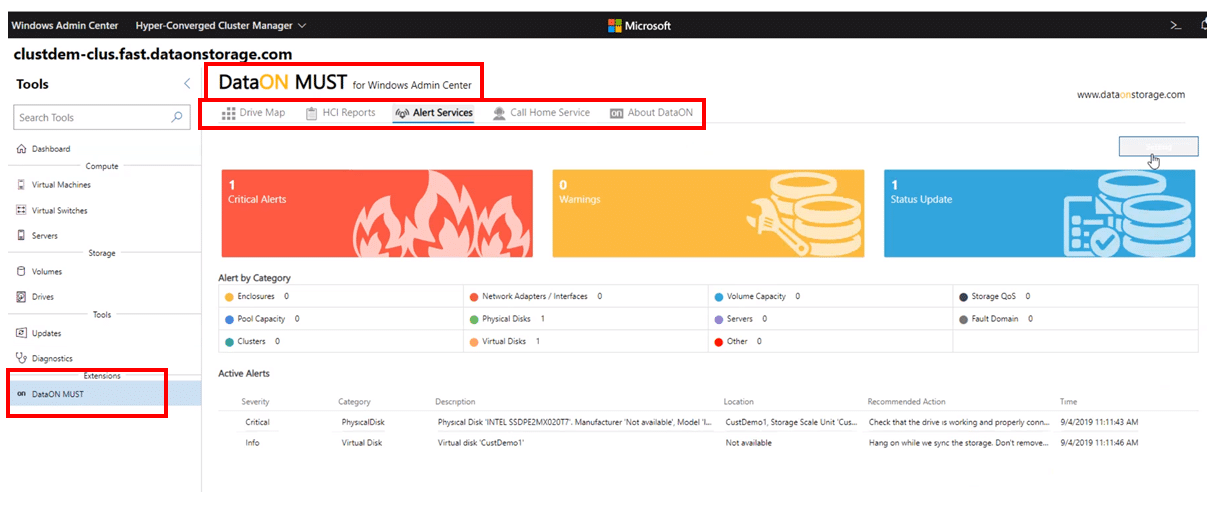This screenshot has height=514, width=1215.
Task: Click the Search Tools field
Action: pos(101,117)
